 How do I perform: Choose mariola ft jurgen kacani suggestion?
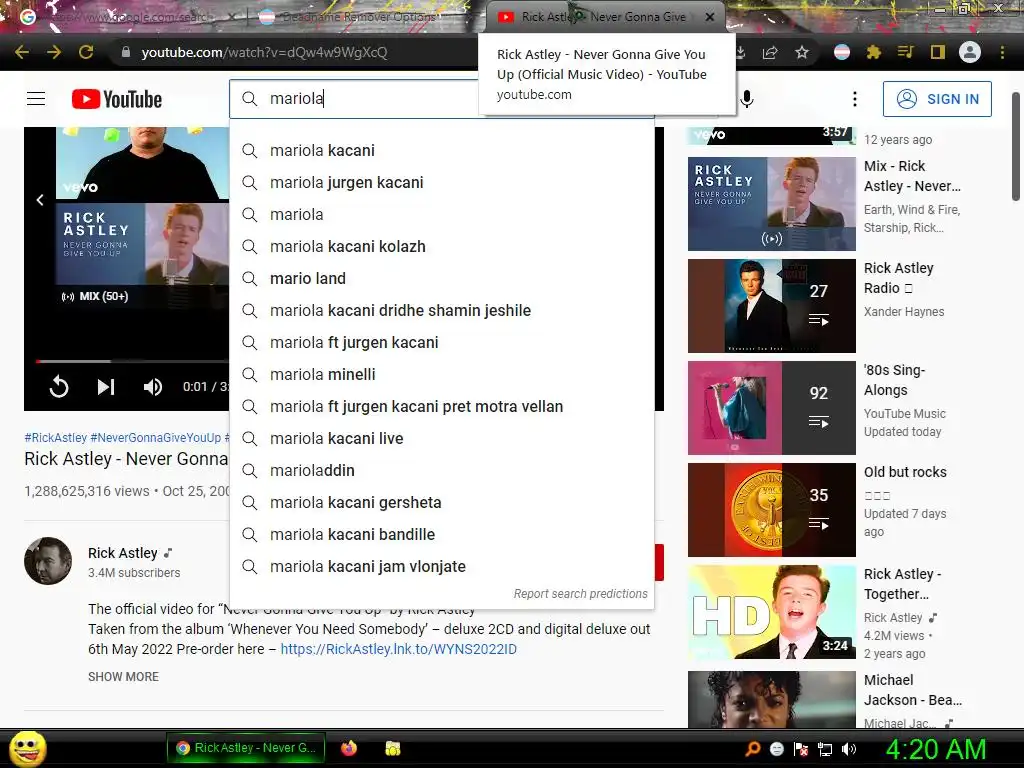442,342
